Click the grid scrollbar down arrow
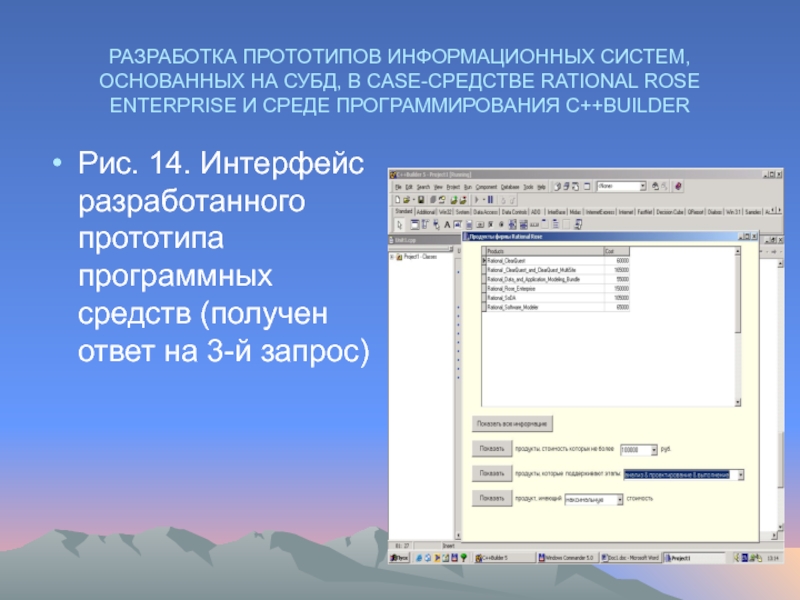 tap(738, 403)
